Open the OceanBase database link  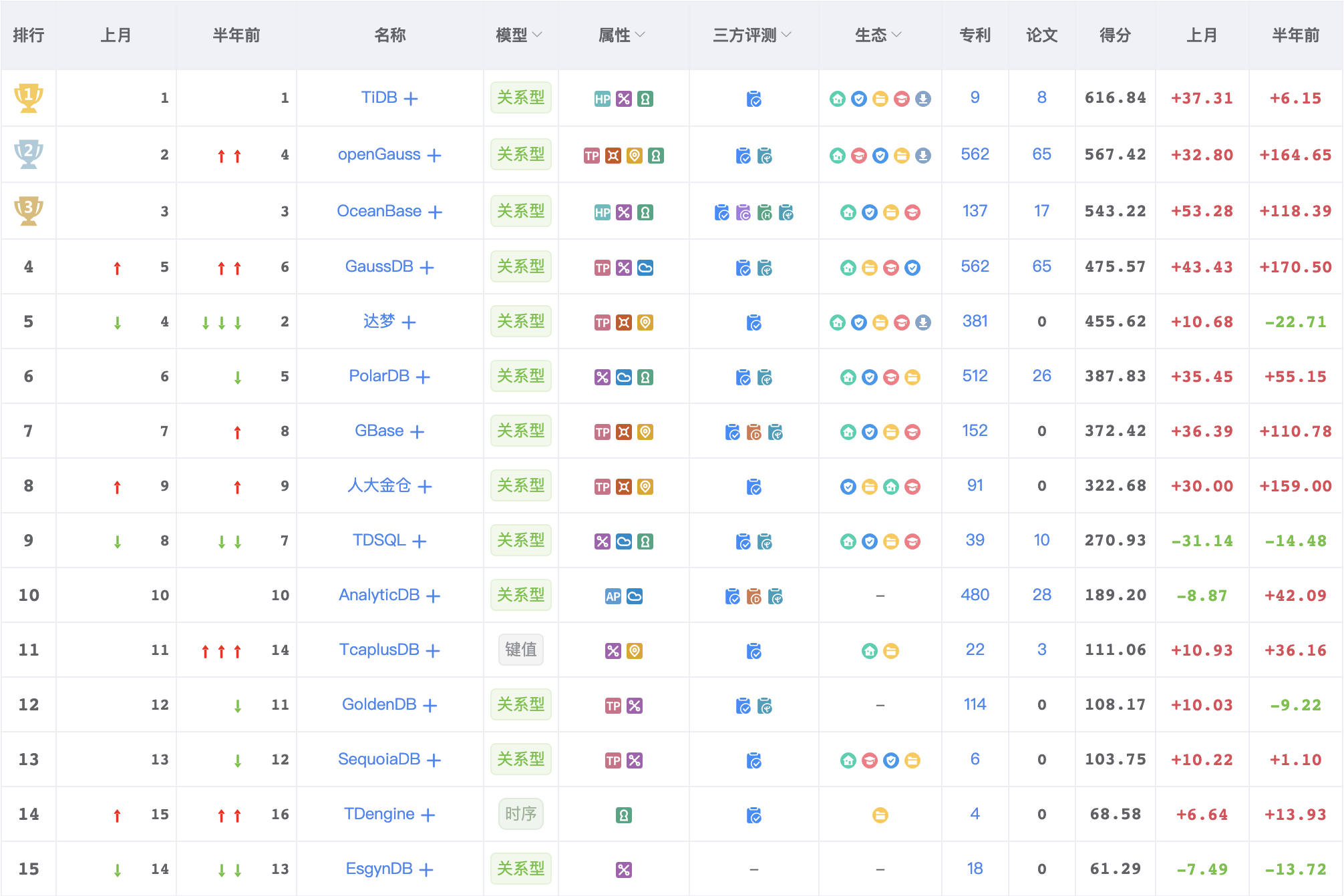click(379, 211)
